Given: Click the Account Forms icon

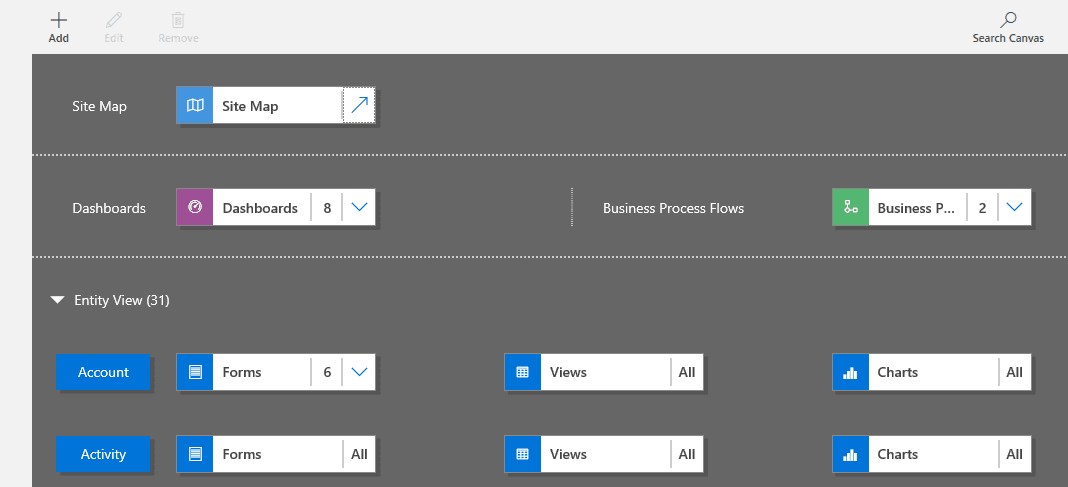Looking at the screenshot, I should pos(195,372).
